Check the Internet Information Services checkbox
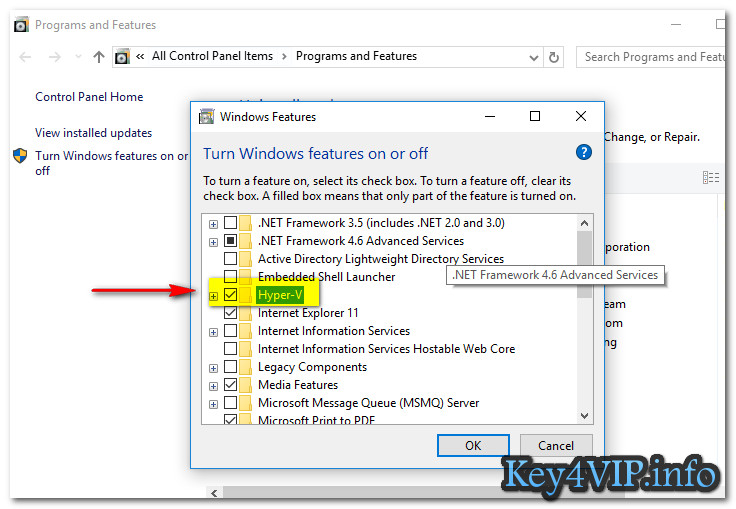 tap(230, 331)
